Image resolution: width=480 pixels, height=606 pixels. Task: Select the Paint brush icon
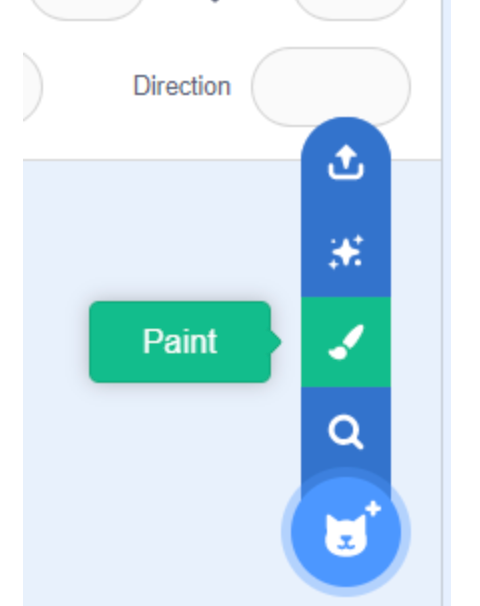click(x=346, y=342)
